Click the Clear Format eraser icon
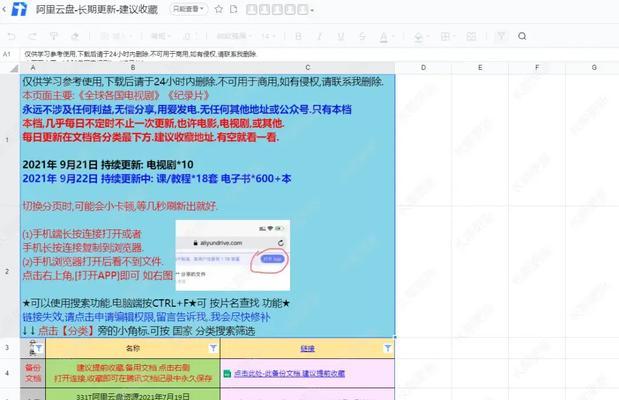 pos(75,36)
